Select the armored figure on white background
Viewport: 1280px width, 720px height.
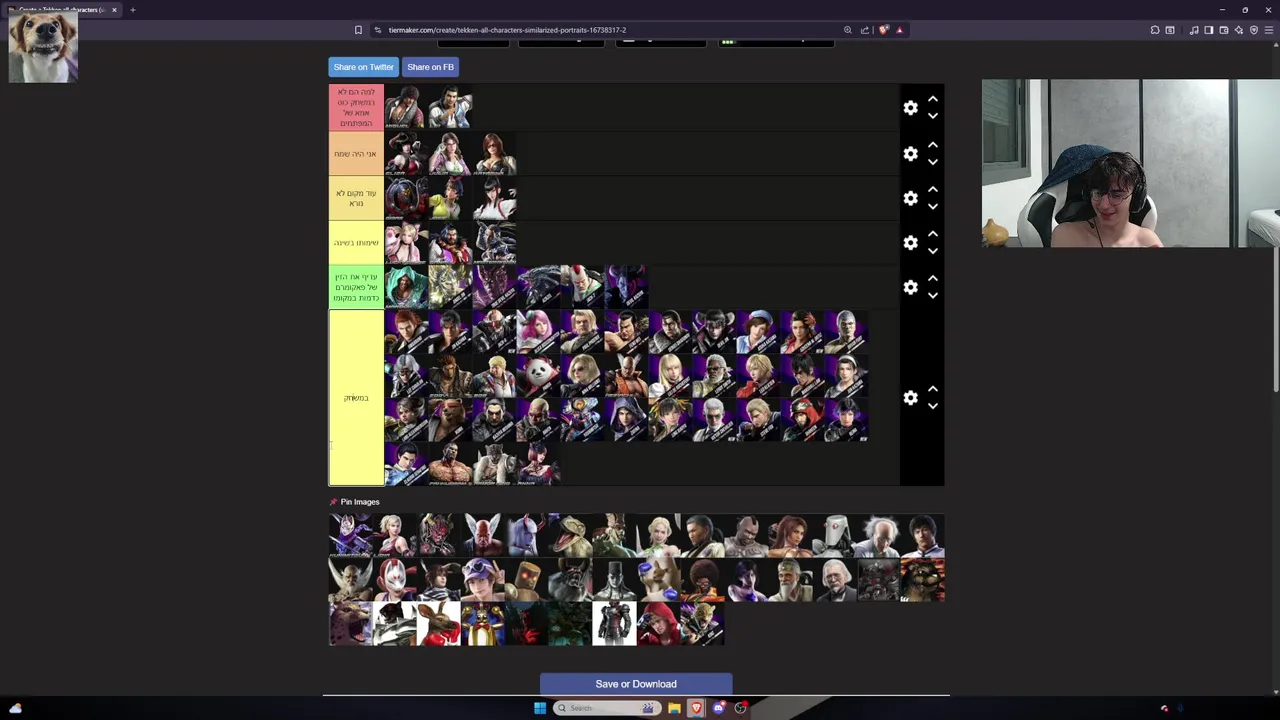614,624
